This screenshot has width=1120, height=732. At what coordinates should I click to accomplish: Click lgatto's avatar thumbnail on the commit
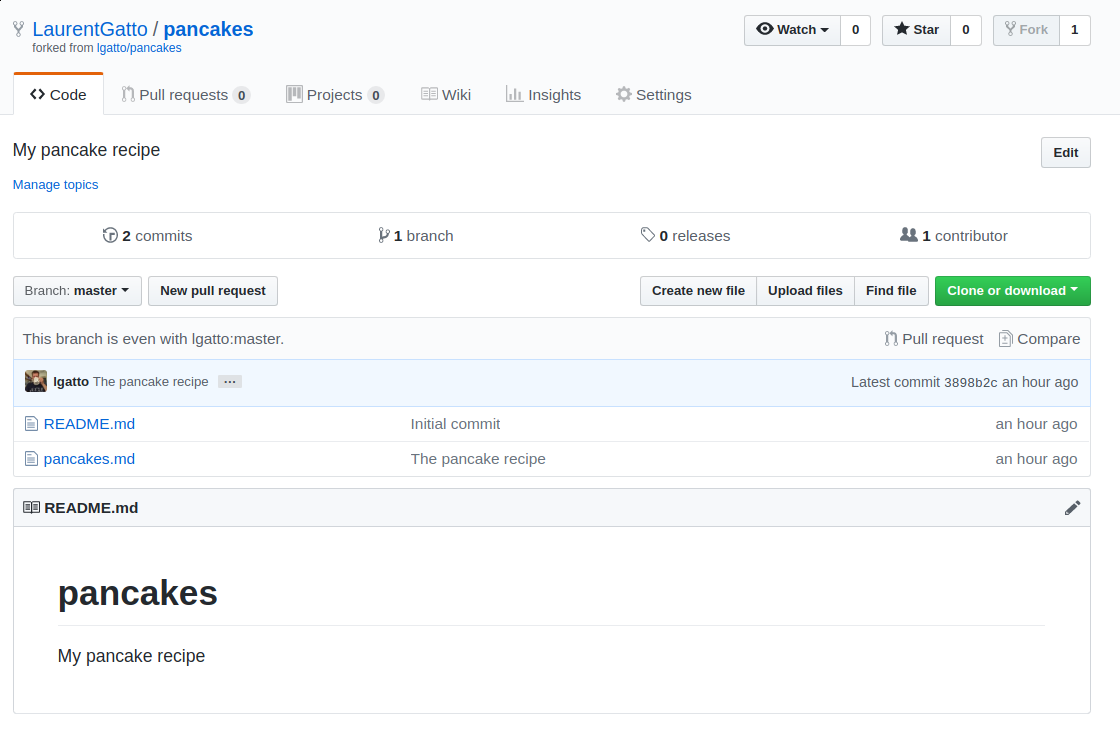pyautogui.click(x=35, y=381)
